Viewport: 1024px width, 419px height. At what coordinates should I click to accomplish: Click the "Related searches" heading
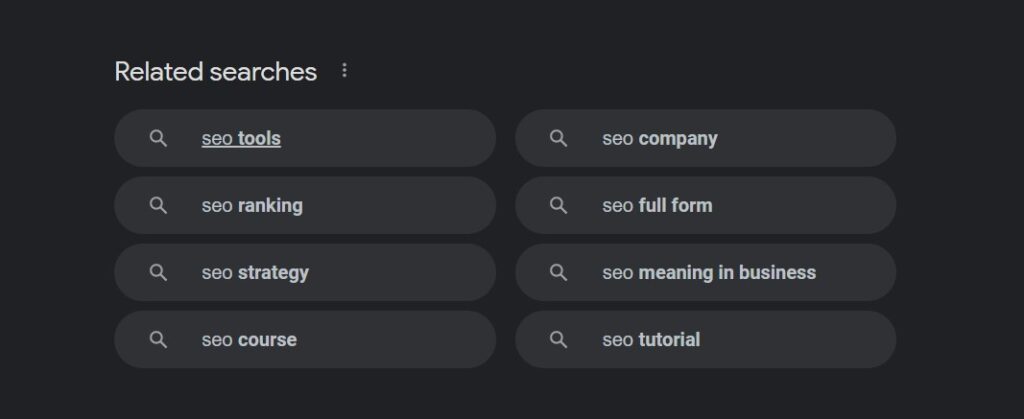click(x=216, y=71)
